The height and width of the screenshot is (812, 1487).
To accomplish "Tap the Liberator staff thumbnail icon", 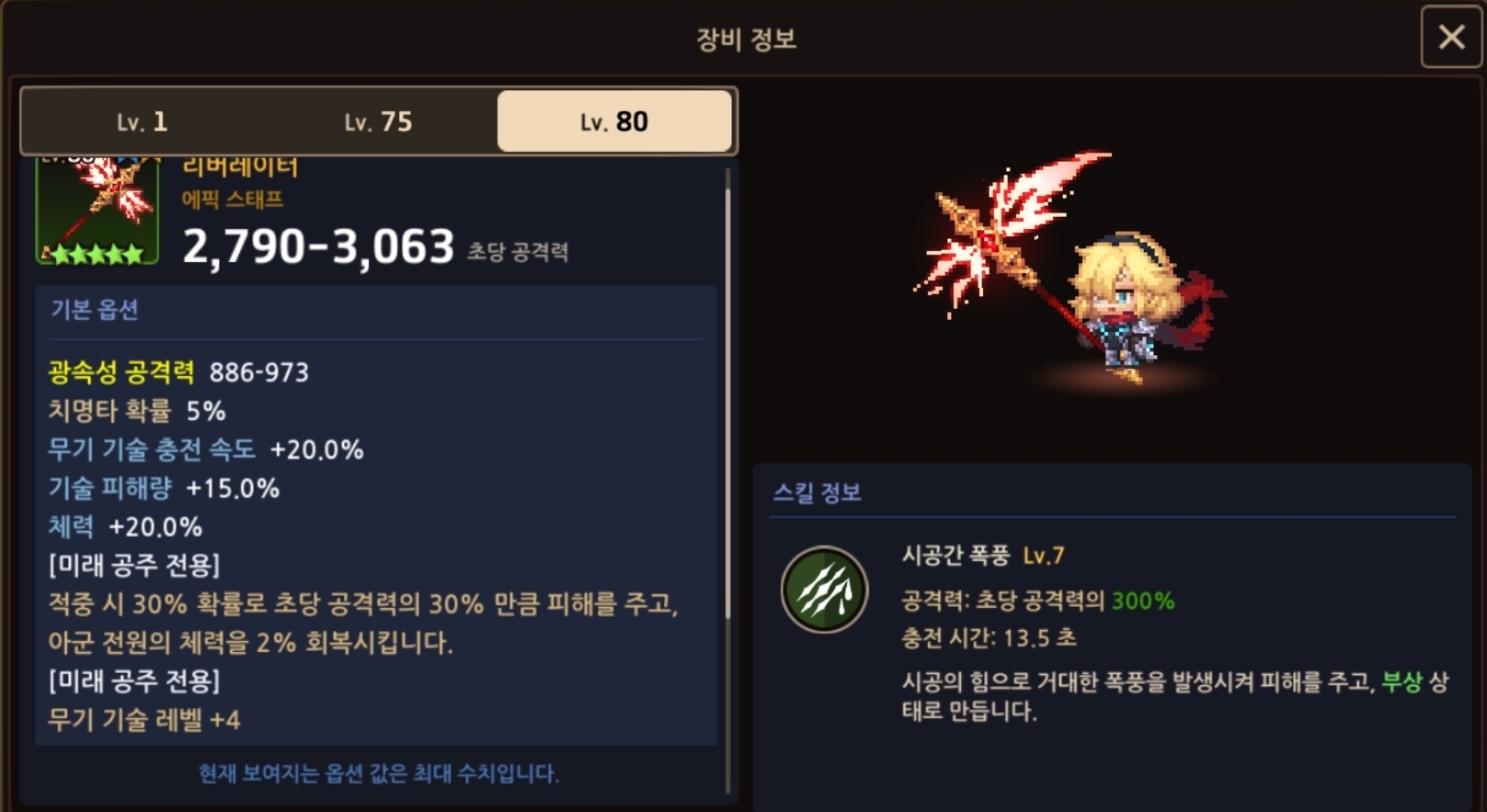I will 97,212.
